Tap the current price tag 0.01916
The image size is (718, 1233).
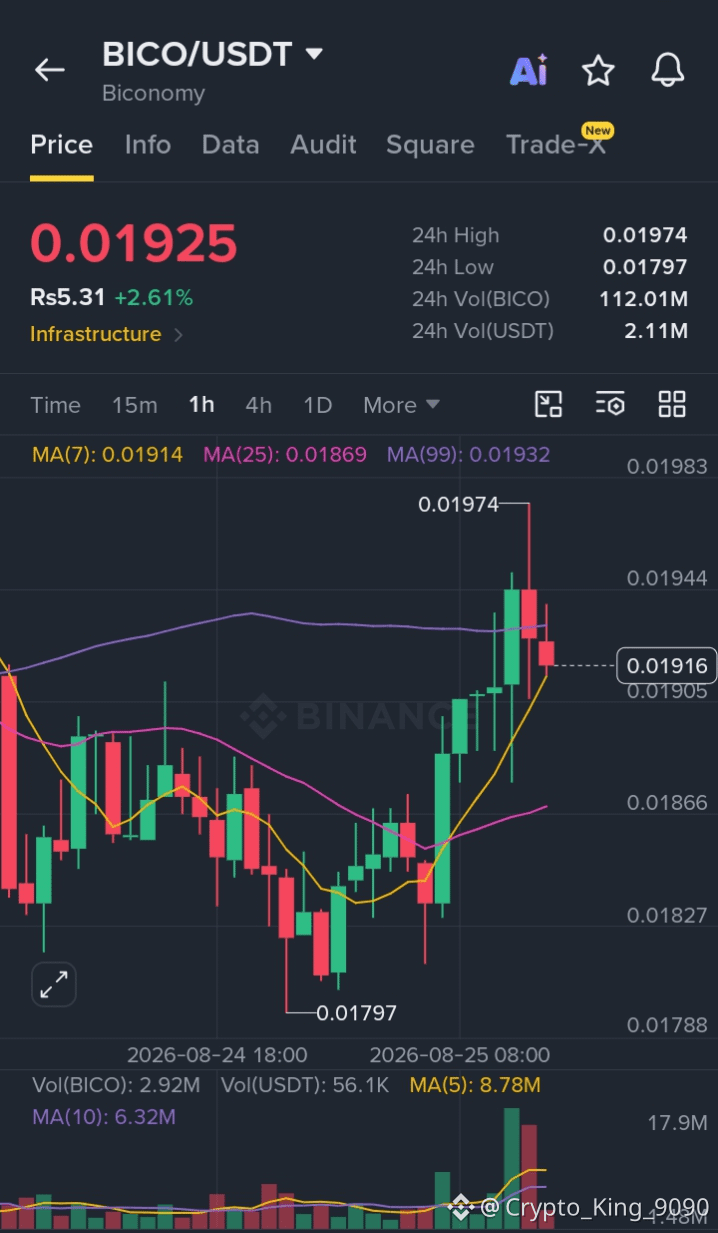(x=666, y=666)
